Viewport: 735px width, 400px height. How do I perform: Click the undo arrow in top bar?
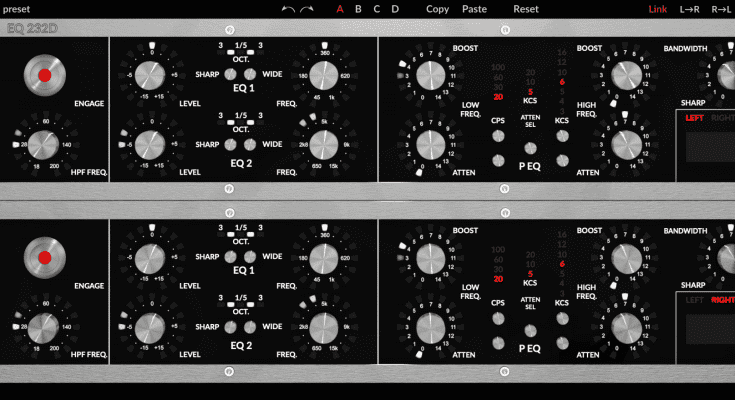(288, 9)
